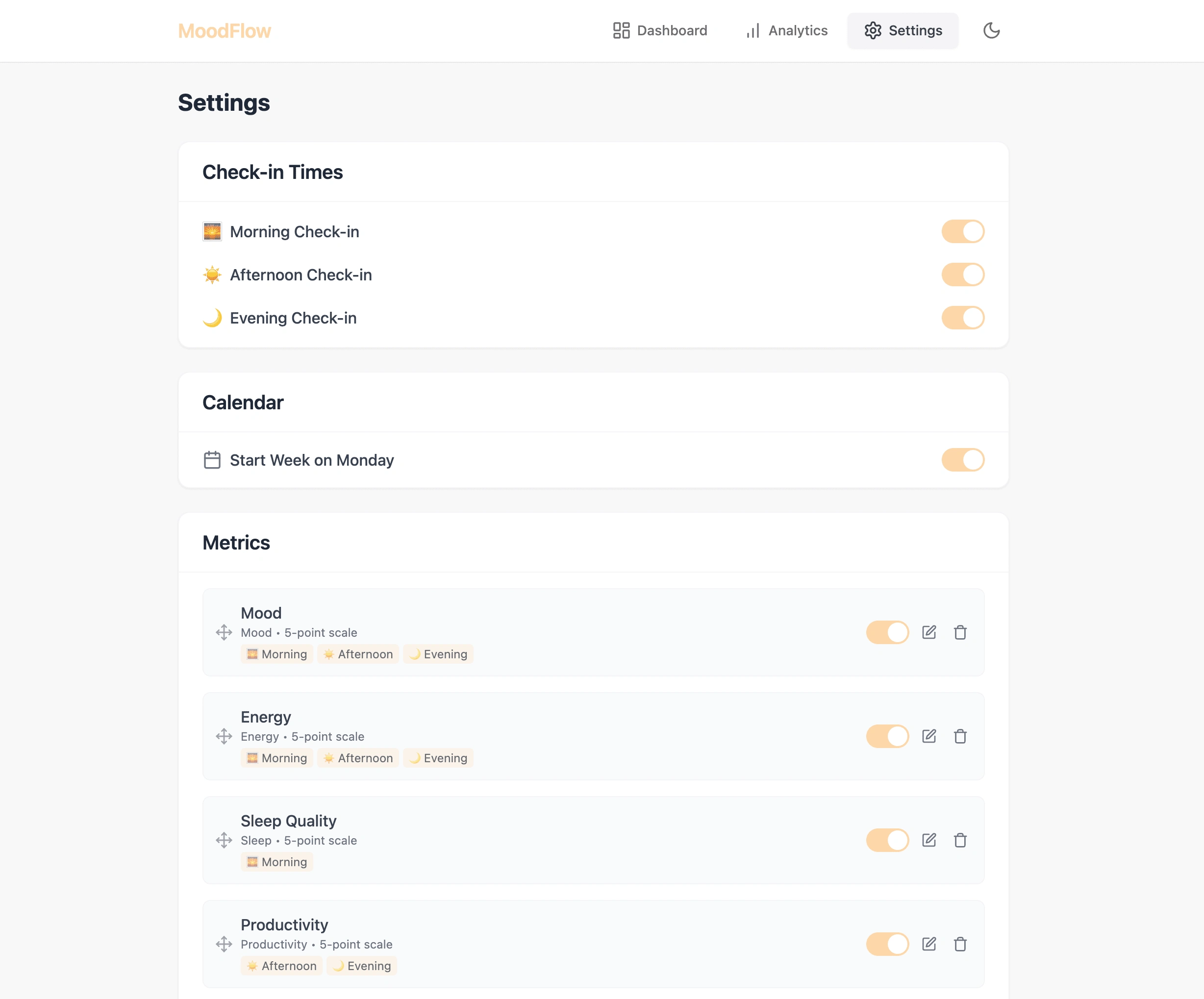Viewport: 1204px width, 999px height.
Task: Edit the Sleep Quality metric
Action: (929, 840)
